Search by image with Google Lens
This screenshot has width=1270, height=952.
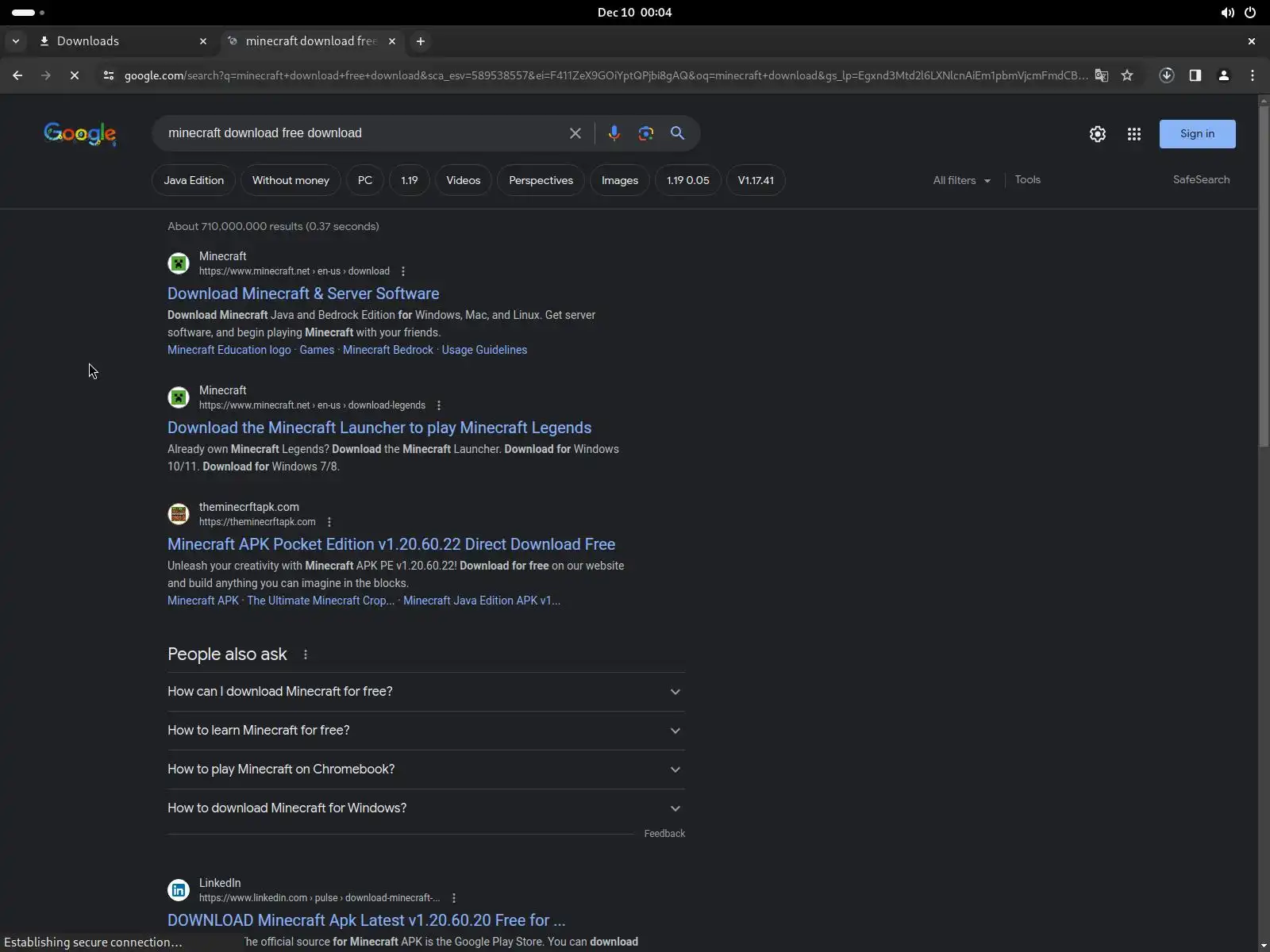click(646, 133)
